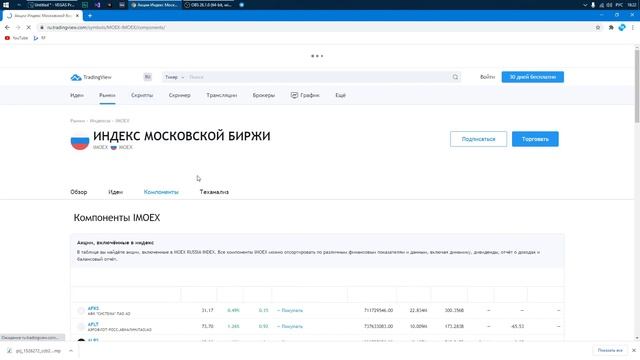
Task: Switch to the Теханализ tab
Action: 214,192
